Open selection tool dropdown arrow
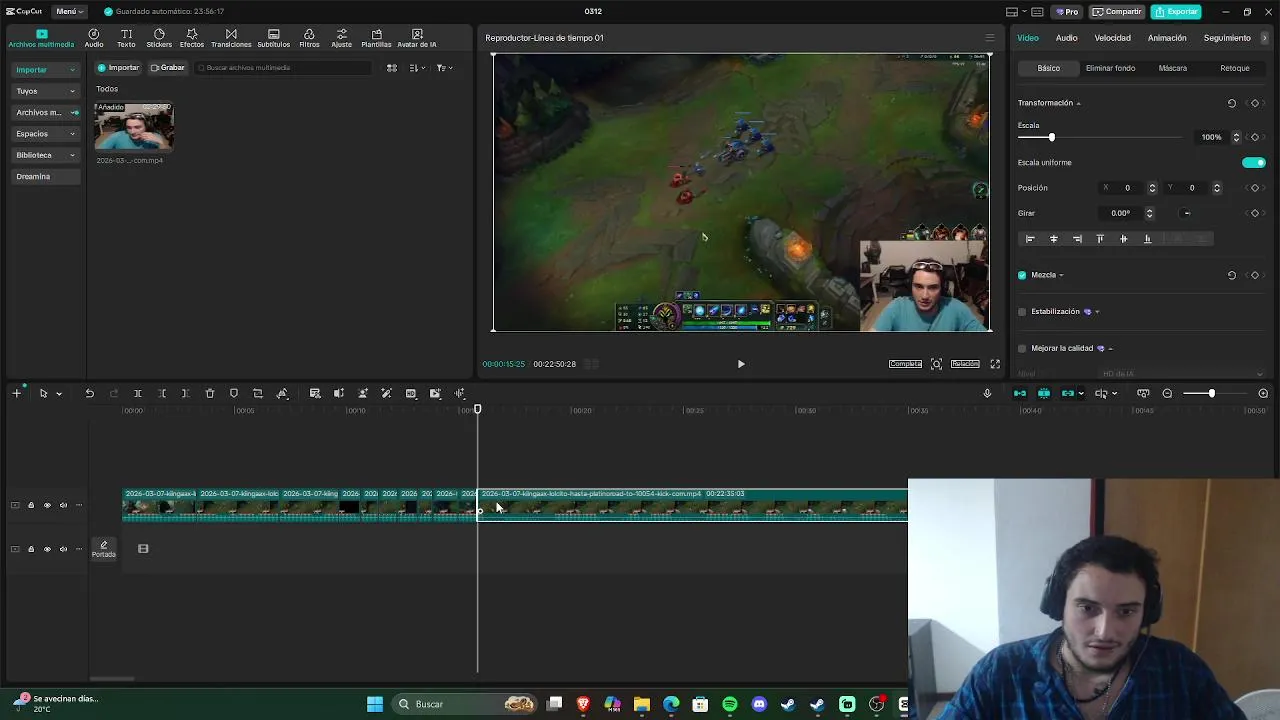 point(59,394)
